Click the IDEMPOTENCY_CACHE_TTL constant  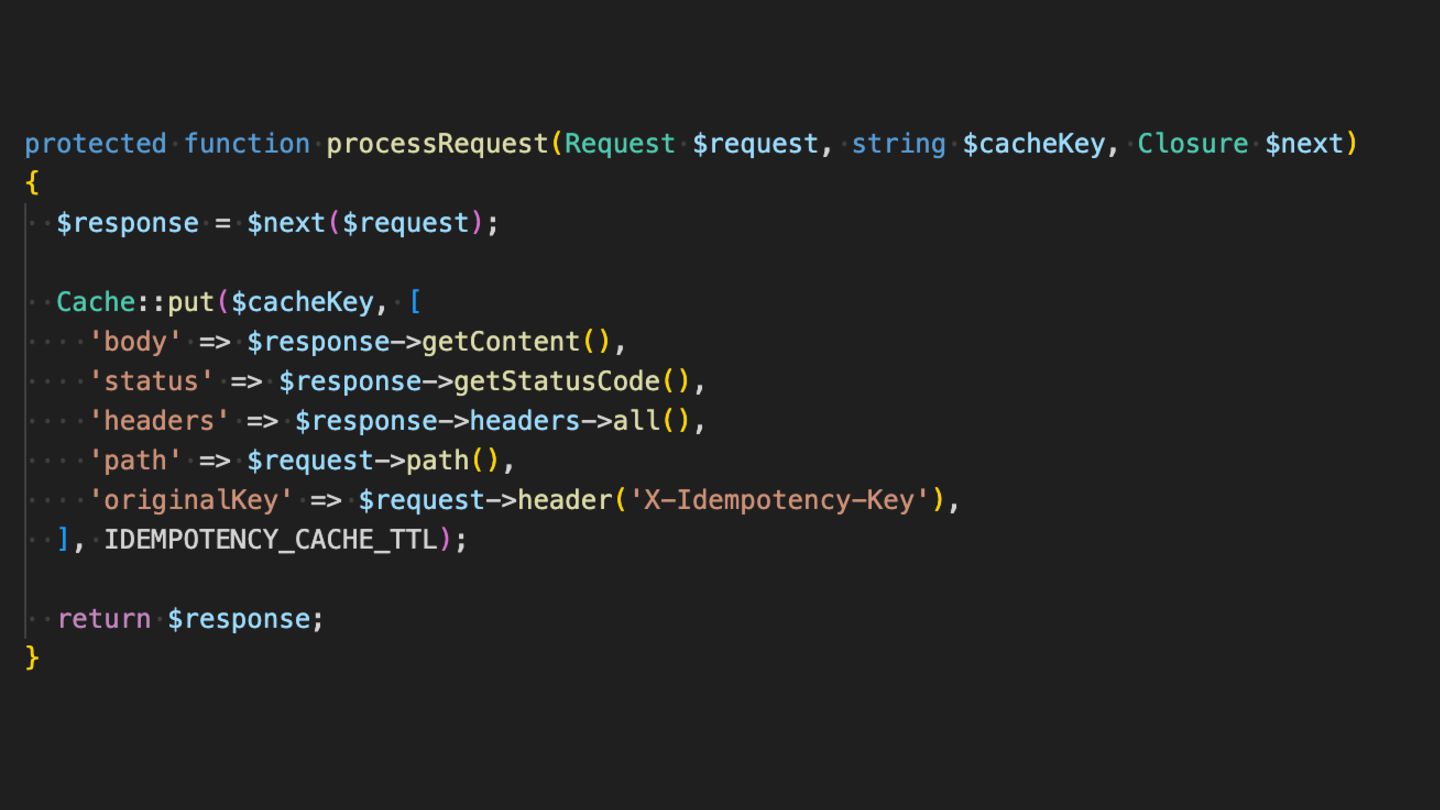tap(271, 540)
